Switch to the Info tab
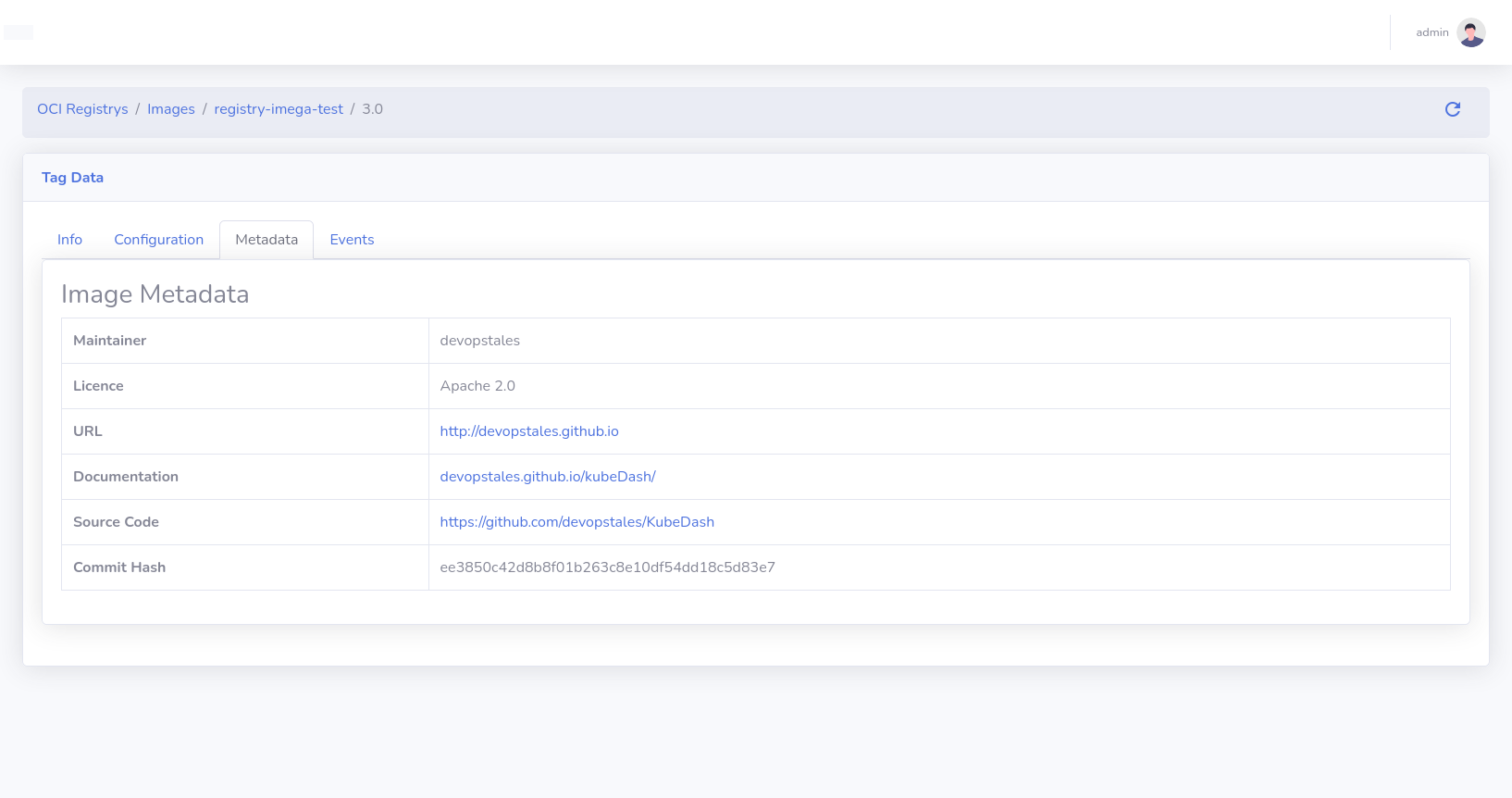The height and width of the screenshot is (798, 1512). click(x=69, y=240)
